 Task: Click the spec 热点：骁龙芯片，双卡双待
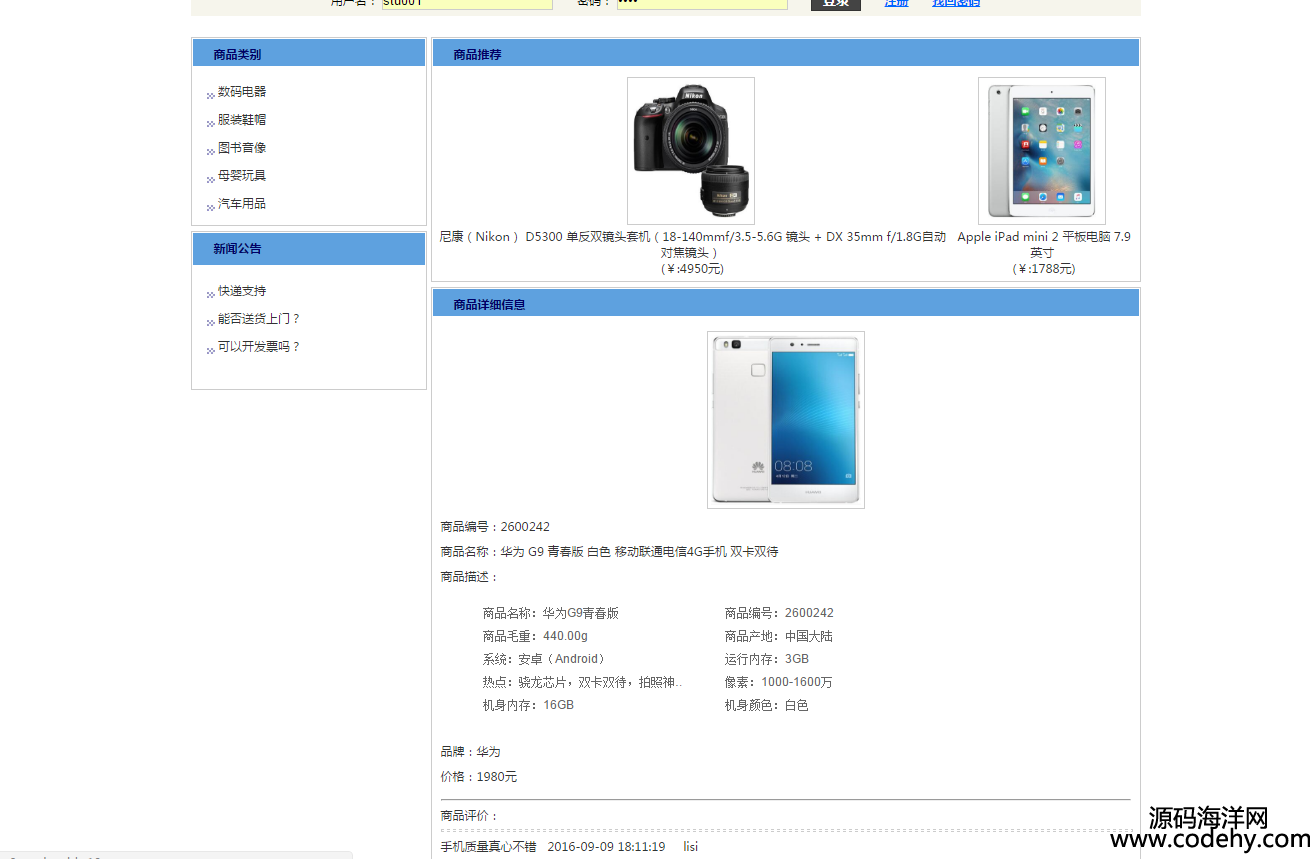(x=583, y=682)
